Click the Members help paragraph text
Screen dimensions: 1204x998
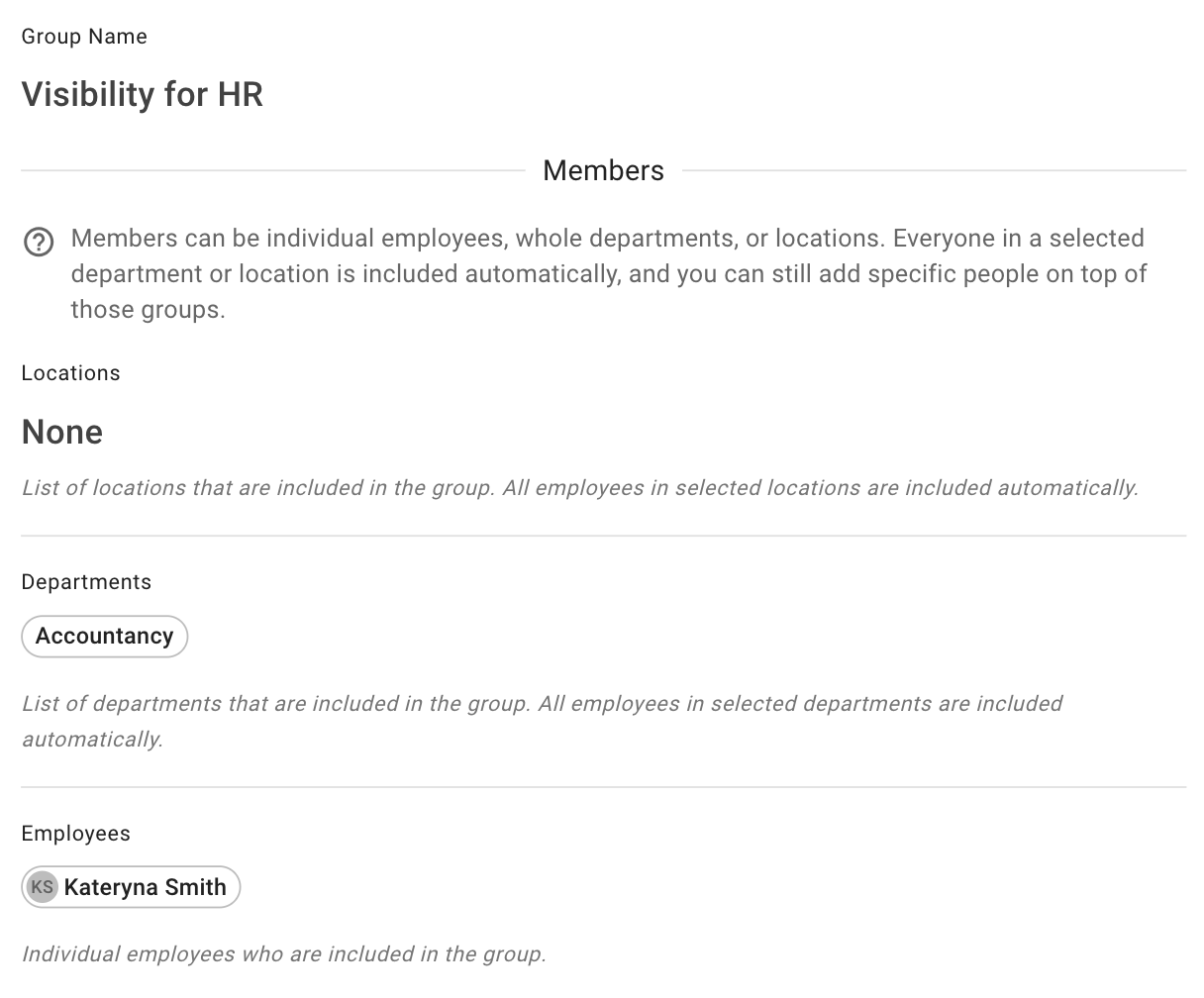point(607,273)
